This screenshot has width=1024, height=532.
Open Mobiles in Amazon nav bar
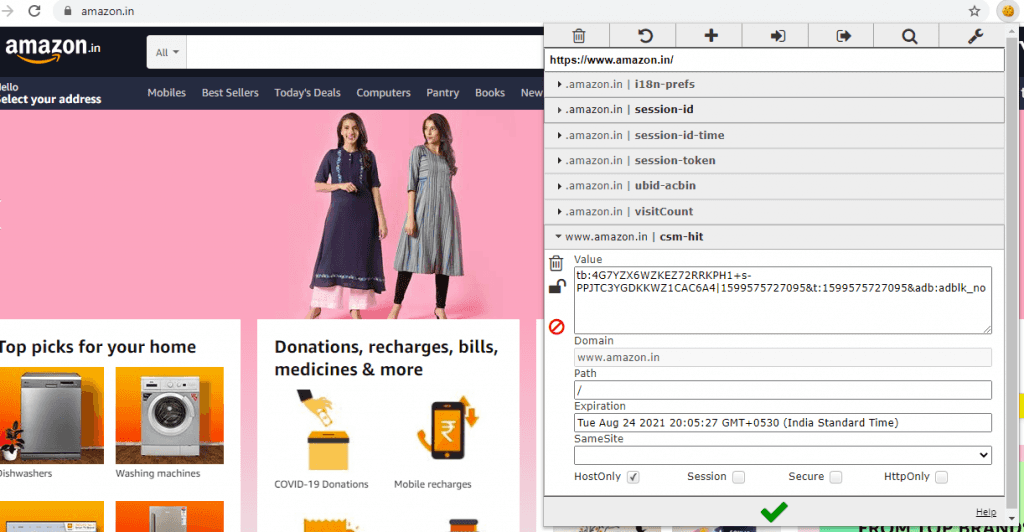(167, 93)
